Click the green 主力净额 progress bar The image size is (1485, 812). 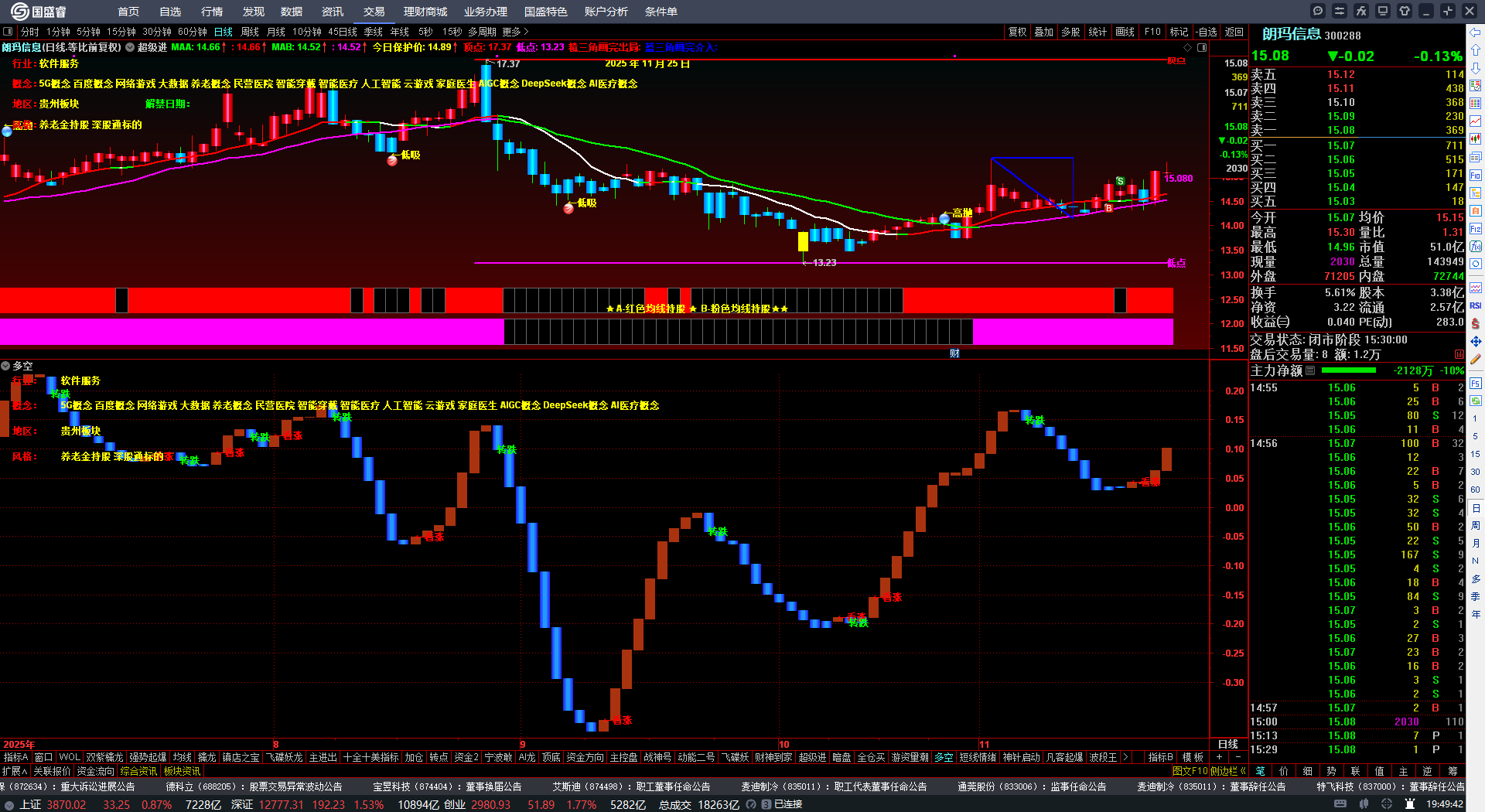pos(1350,370)
